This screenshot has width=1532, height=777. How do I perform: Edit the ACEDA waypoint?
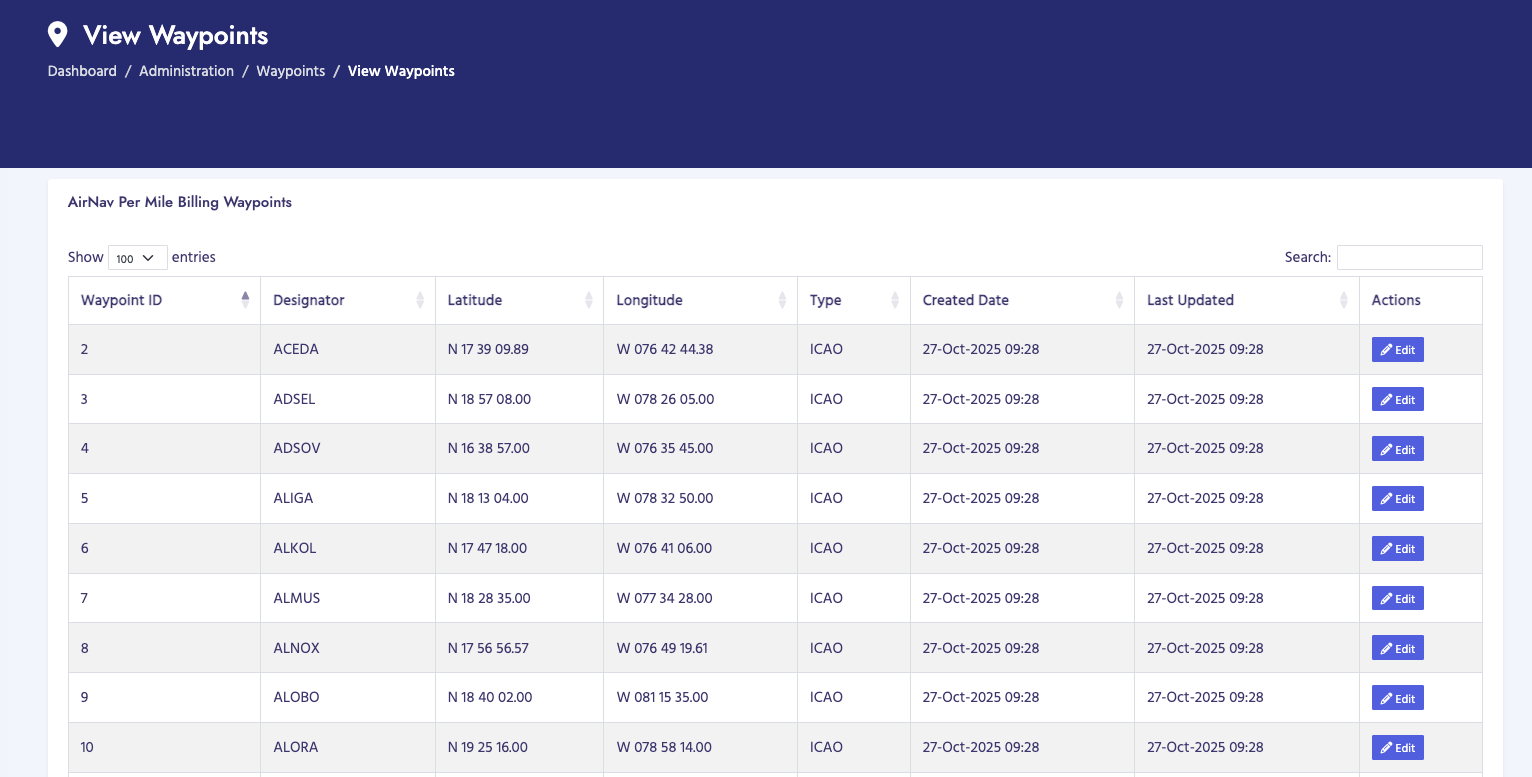point(1397,350)
